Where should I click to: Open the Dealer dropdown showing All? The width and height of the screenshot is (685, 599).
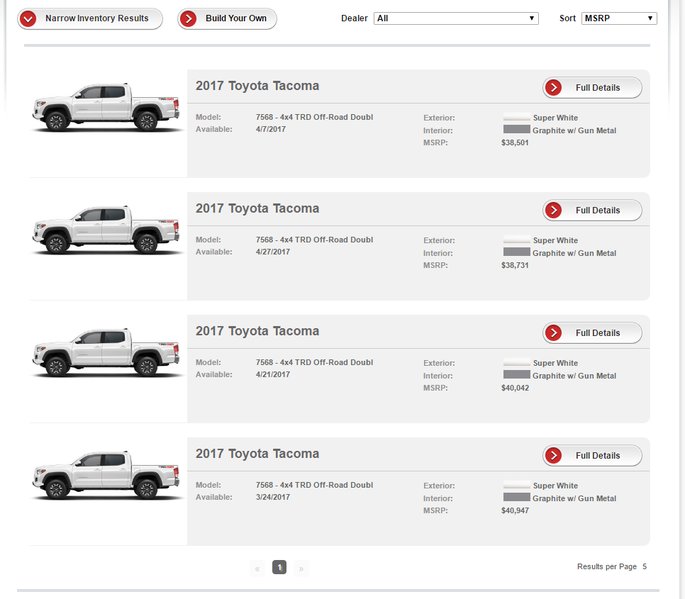coord(456,18)
